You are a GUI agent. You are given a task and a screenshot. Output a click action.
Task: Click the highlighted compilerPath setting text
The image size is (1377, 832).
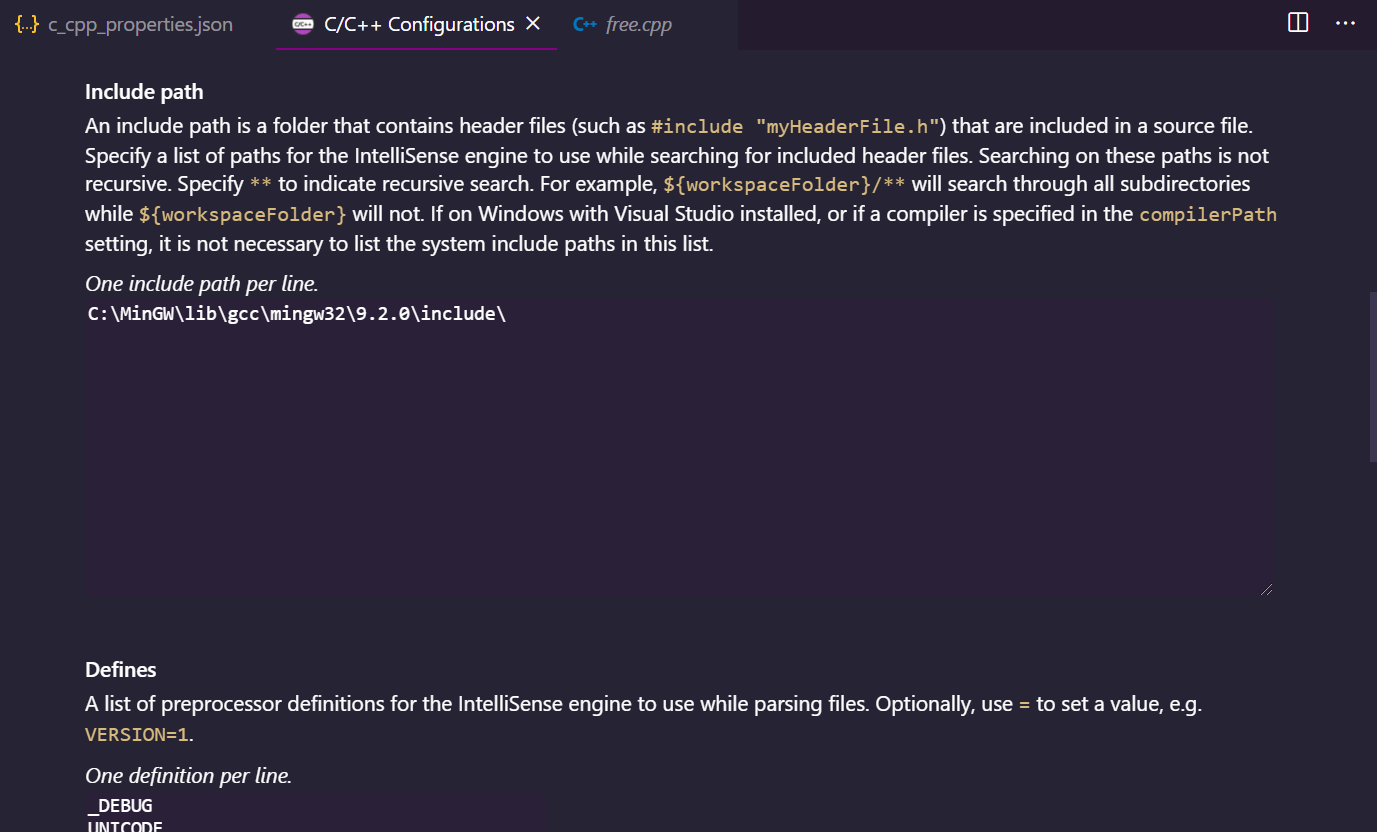pos(1207,214)
